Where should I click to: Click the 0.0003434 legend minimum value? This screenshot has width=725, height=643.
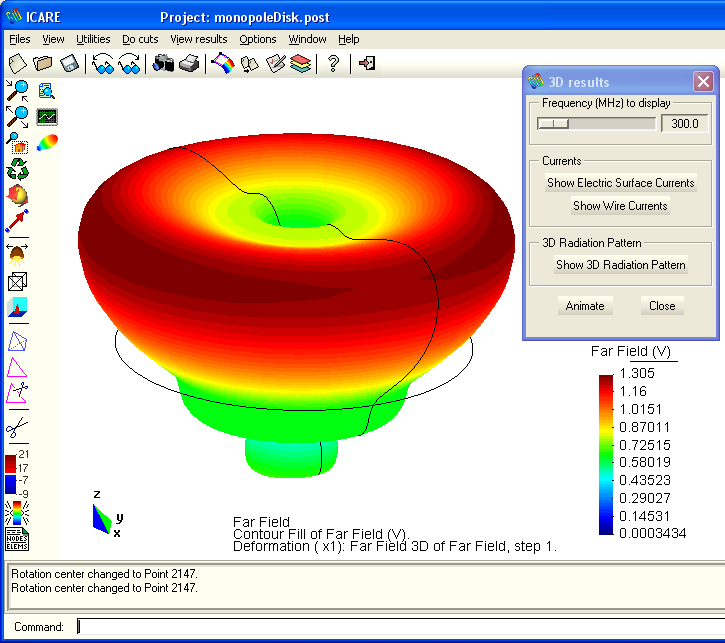pos(652,533)
